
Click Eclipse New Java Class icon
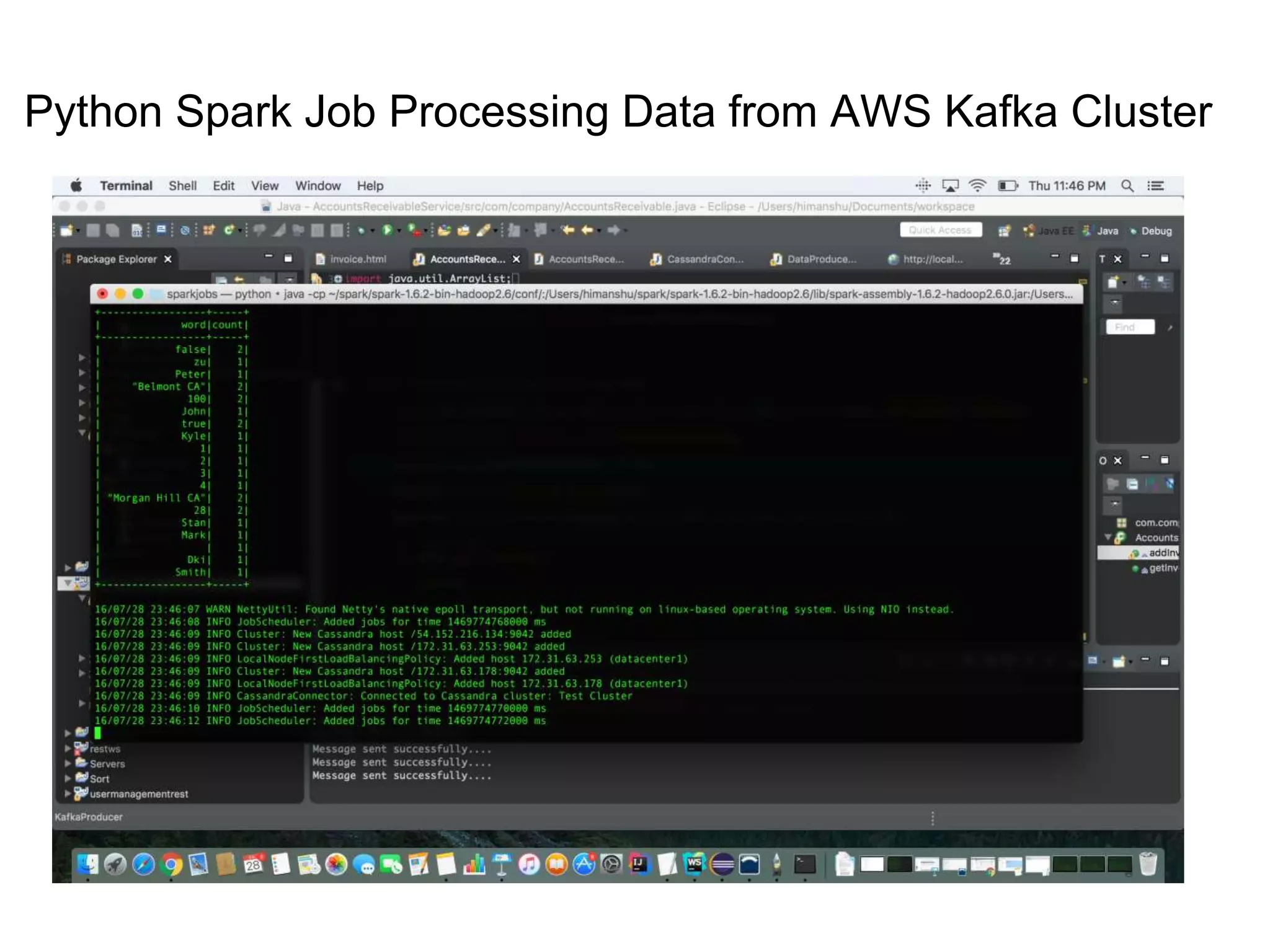(229, 231)
